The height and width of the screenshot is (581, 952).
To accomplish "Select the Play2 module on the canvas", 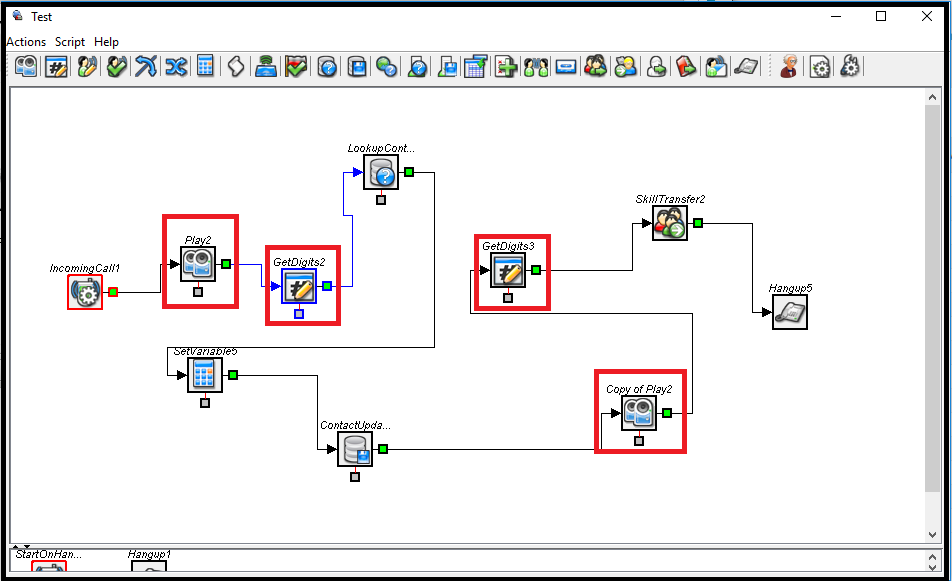I will pos(198,264).
